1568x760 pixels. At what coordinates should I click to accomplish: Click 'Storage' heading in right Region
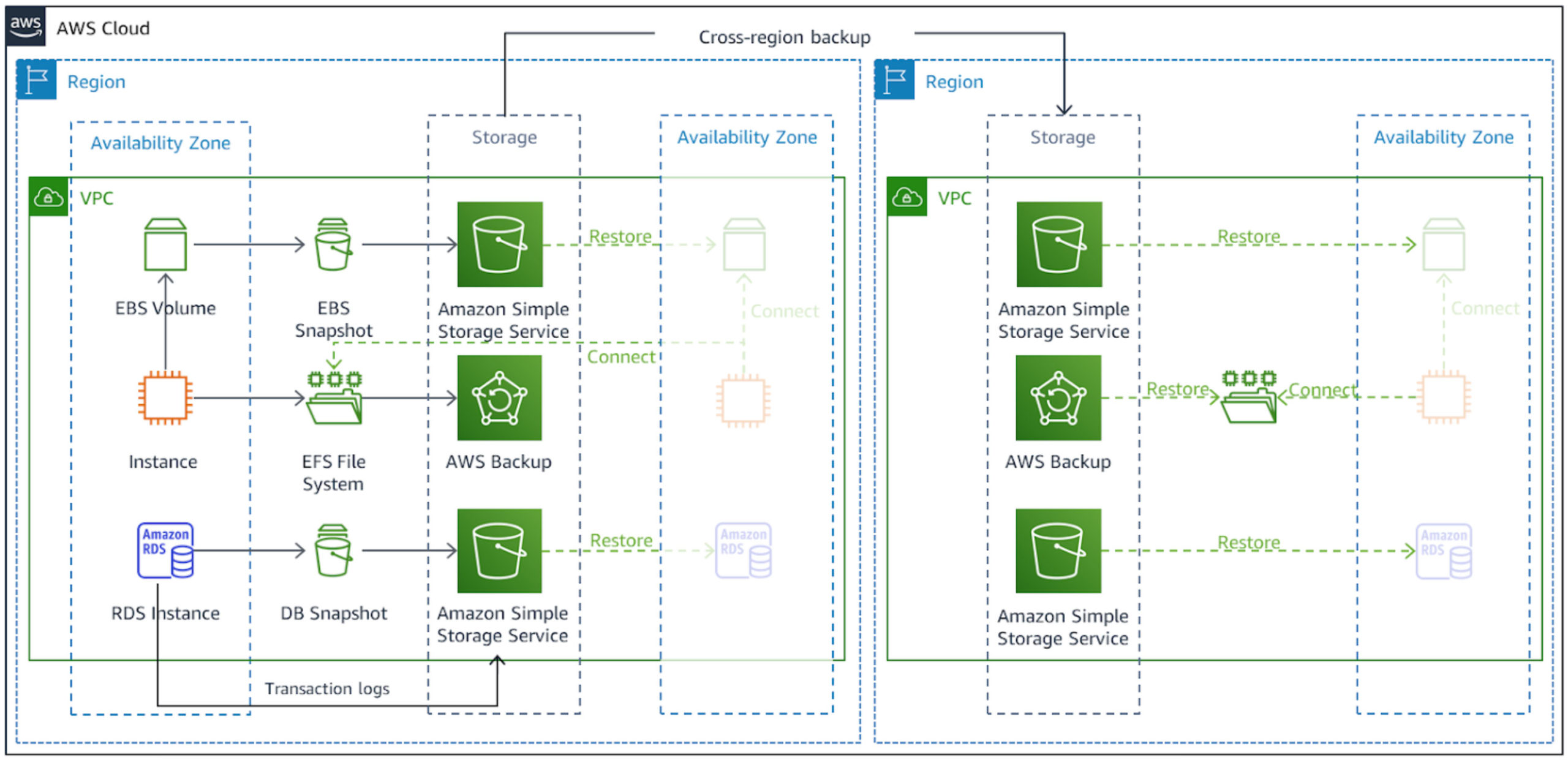(x=1063, y=137)
